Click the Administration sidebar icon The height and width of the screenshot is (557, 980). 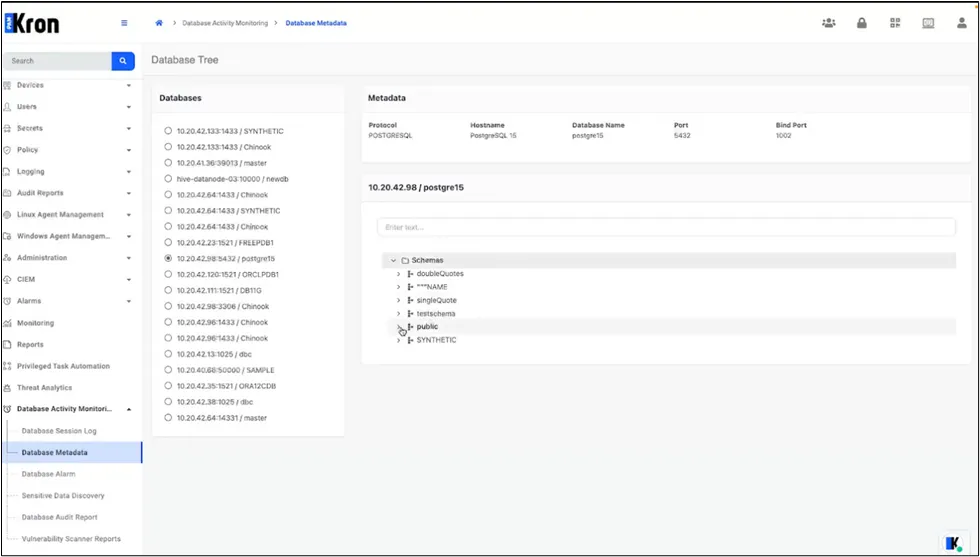click(x=8, y=258)
